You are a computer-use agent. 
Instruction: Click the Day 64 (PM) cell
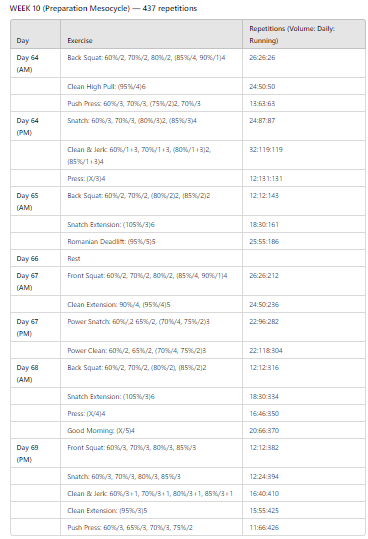pos(35,126)
